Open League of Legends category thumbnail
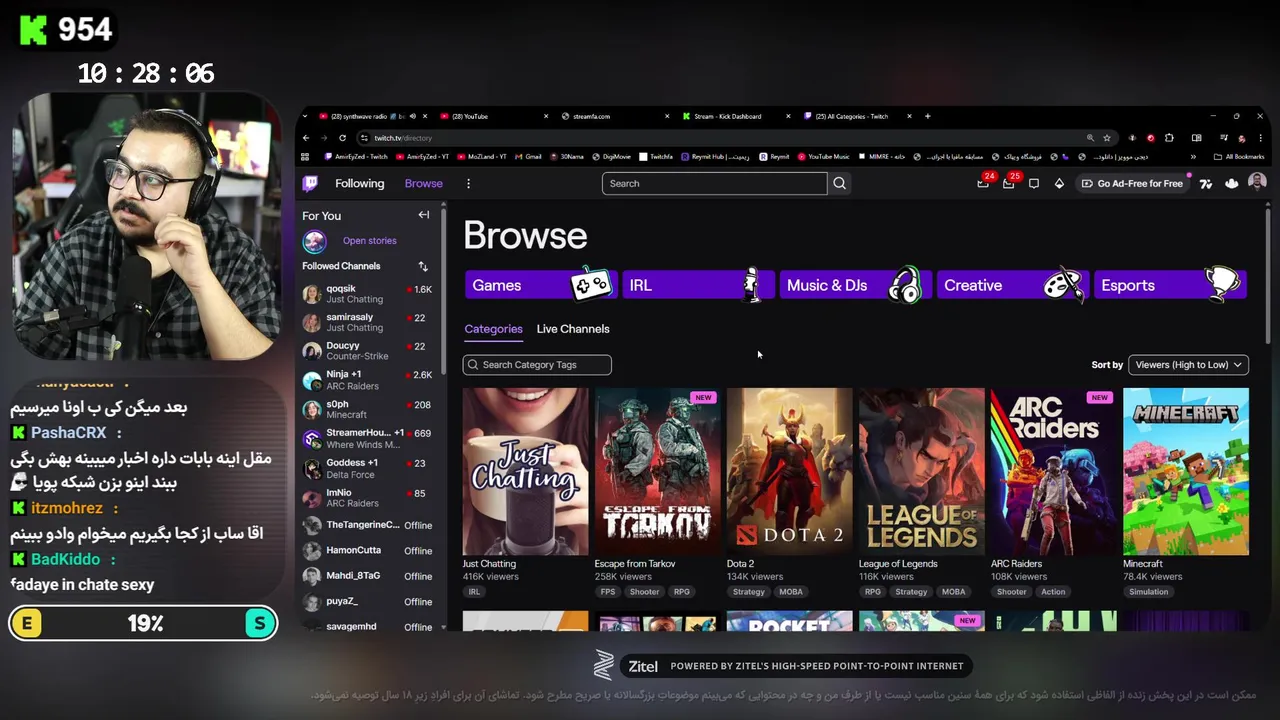The image size is (1280, 720). pyautogui.click(x=921, y=471)
